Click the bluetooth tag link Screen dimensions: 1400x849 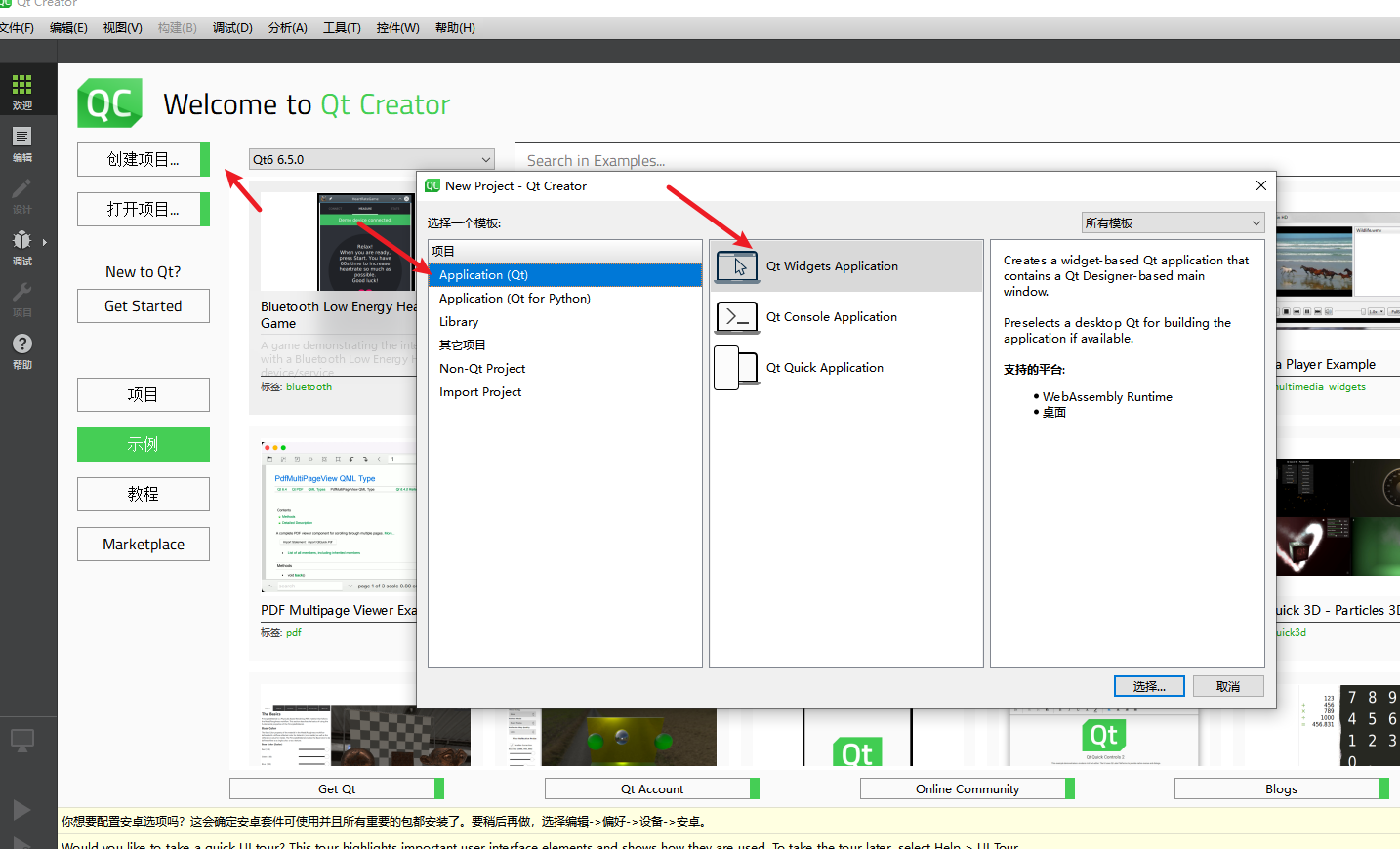(x=309, y=387)
